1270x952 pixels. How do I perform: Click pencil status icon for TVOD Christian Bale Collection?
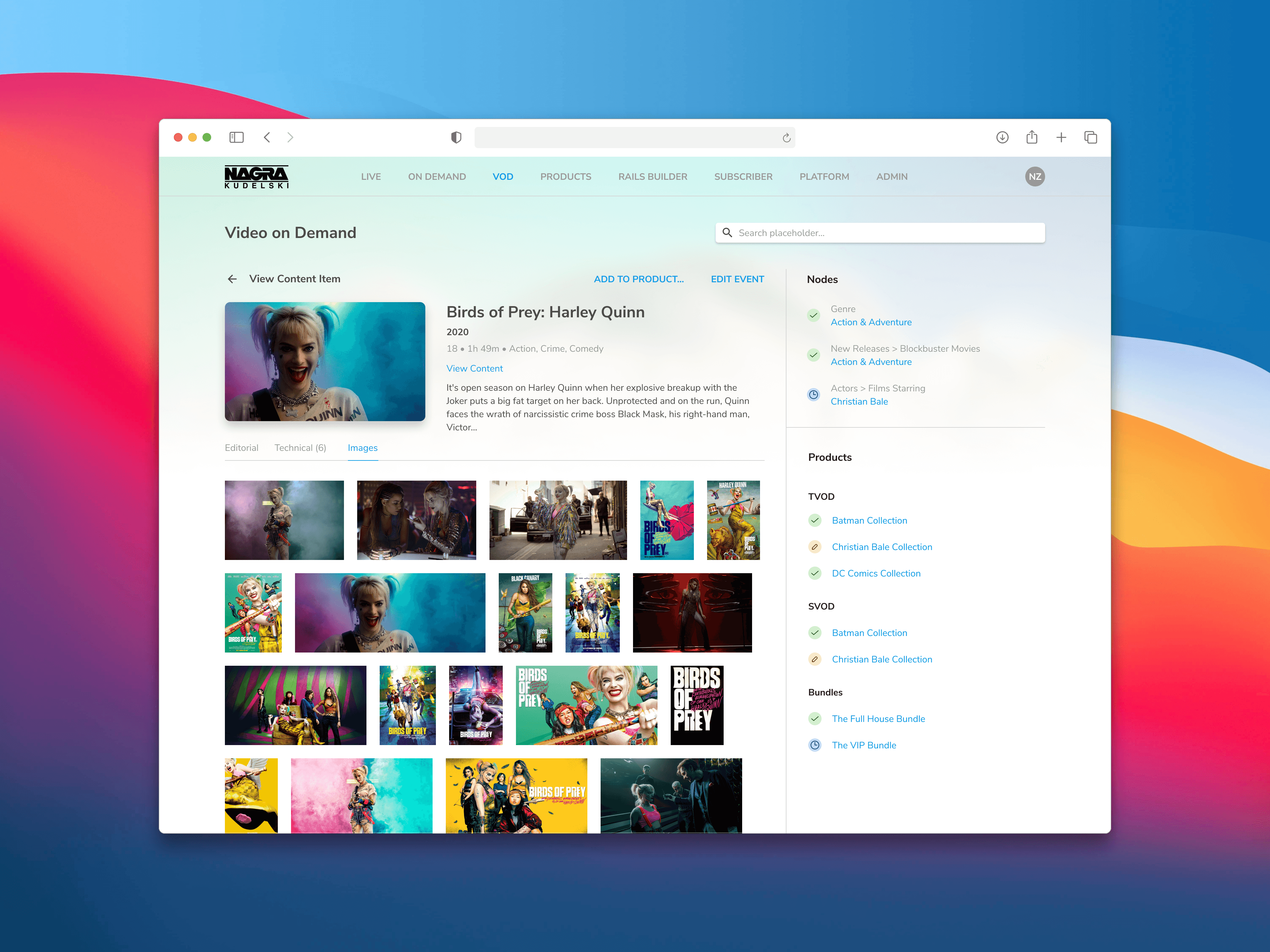814,547
